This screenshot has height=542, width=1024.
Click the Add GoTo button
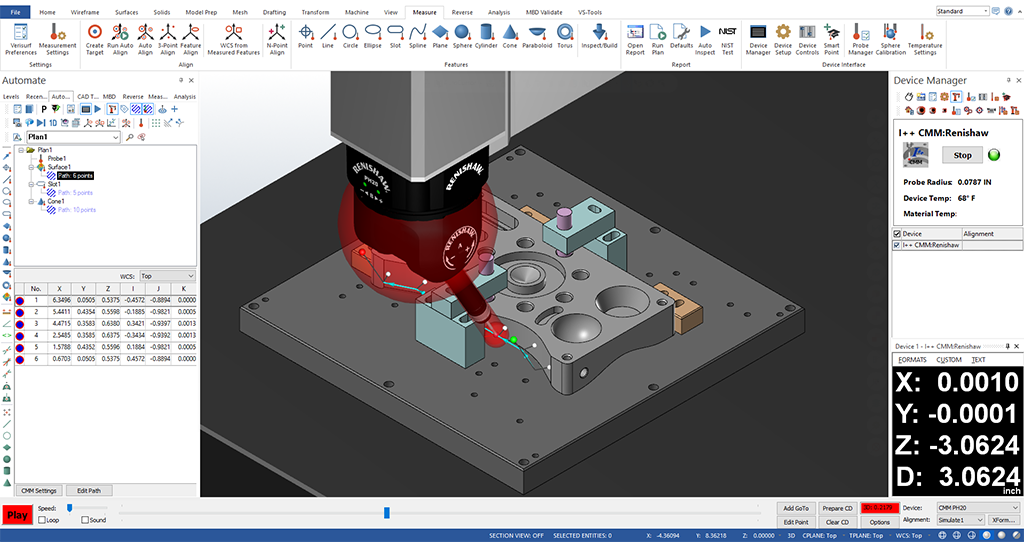796,508
